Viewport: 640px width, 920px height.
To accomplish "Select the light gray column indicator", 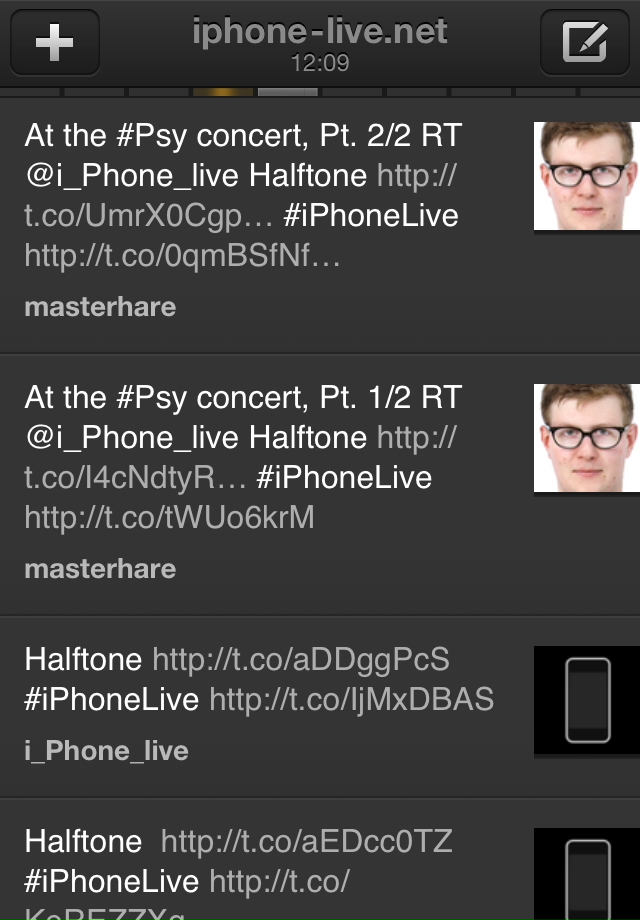I will [x=287, y=92].
